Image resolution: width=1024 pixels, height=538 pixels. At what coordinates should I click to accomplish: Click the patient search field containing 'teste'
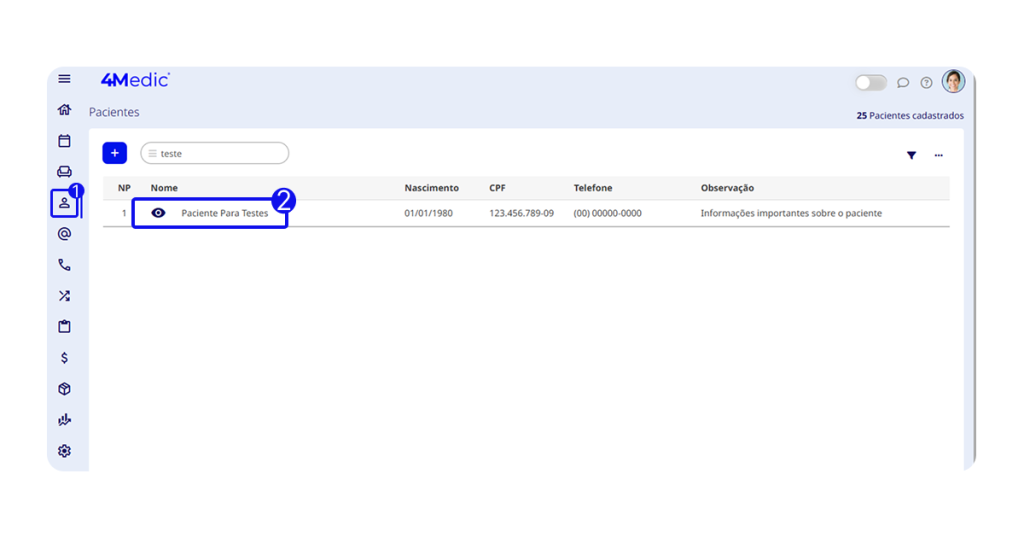click(x=220, y=154)
